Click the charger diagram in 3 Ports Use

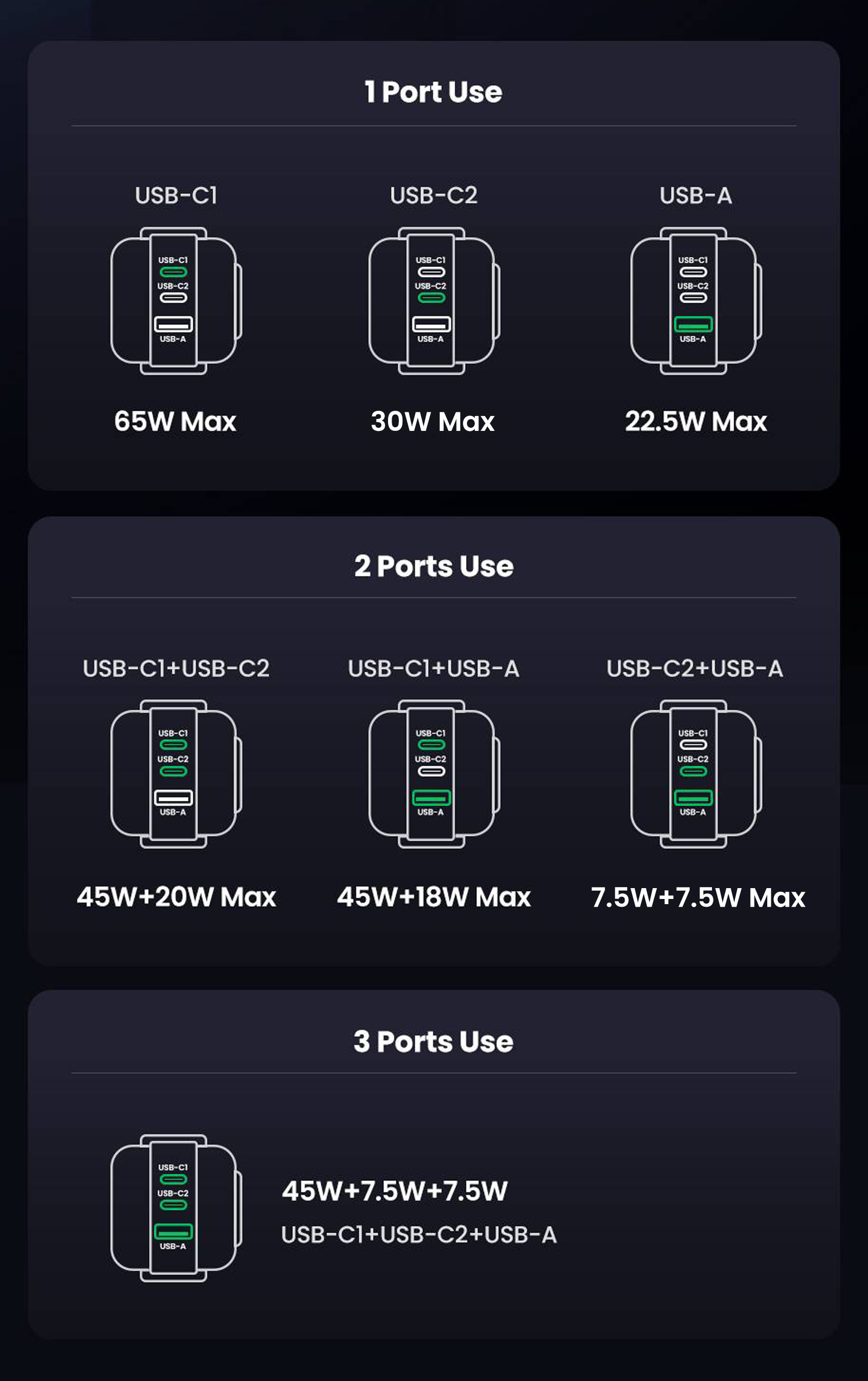176,1208
